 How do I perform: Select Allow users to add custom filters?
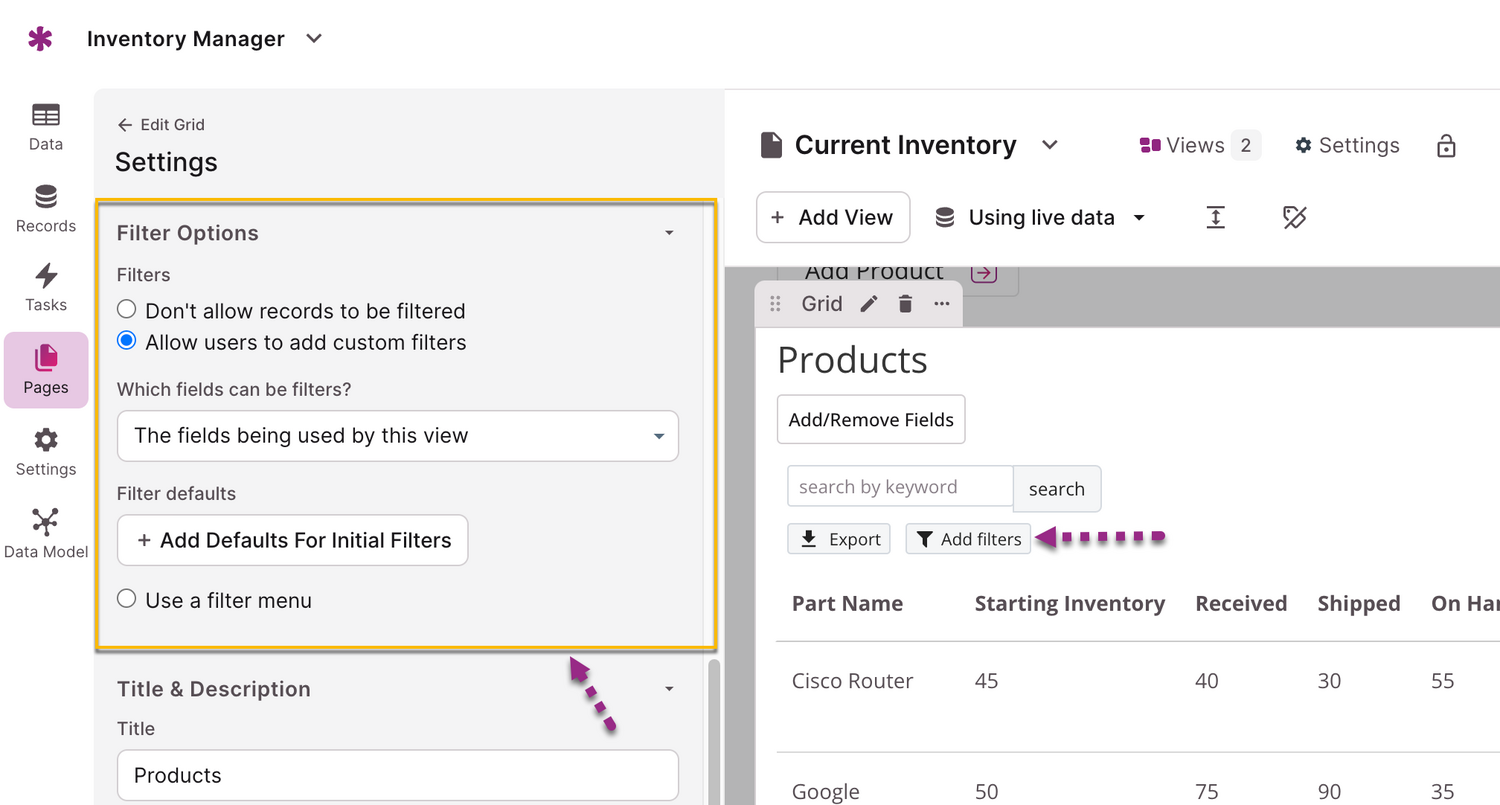click(127, 342)
